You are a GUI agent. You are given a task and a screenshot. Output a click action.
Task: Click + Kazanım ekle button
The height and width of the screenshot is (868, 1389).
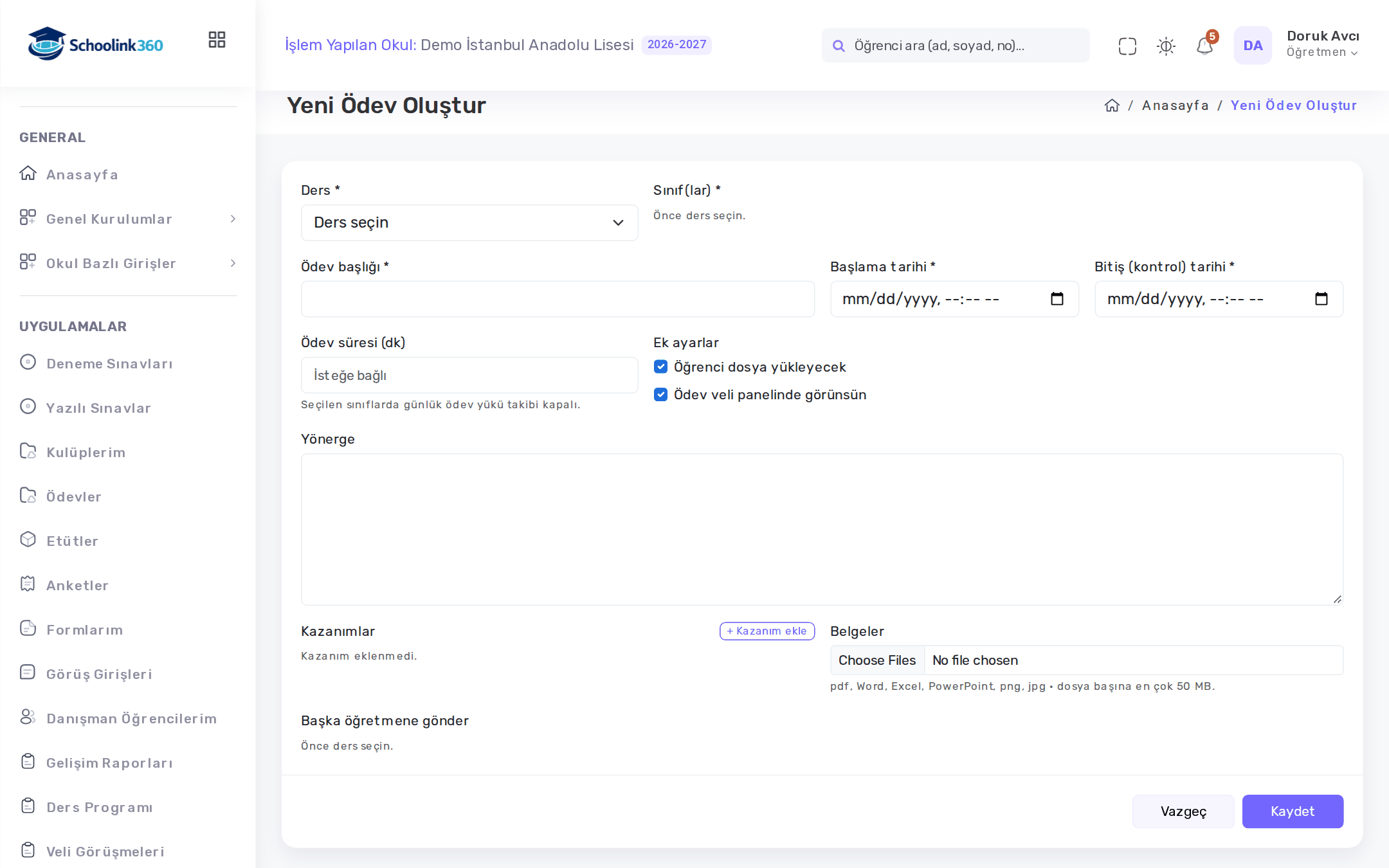(767, 631)
